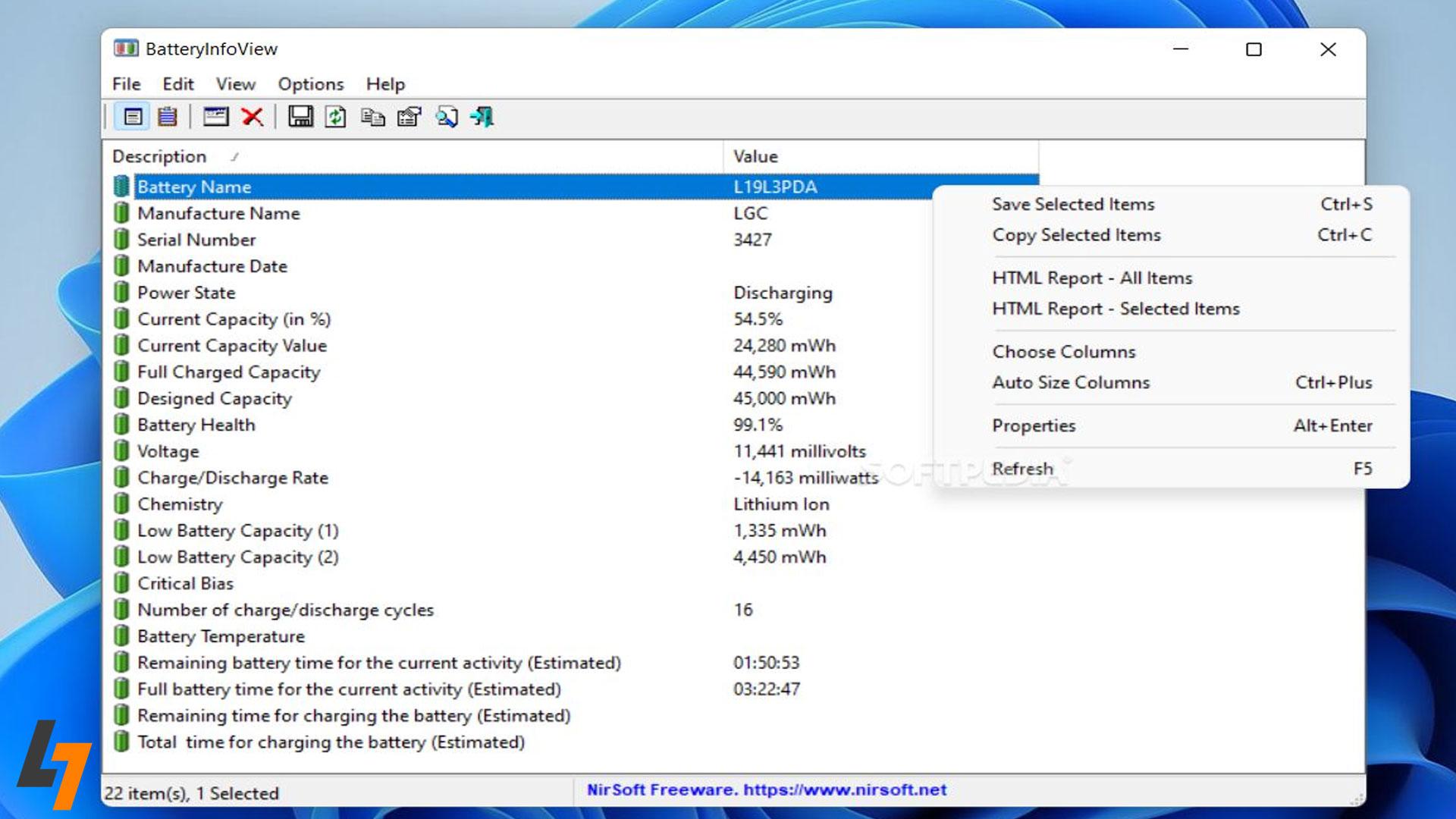Click the Refresh toolbar icon
The image size is (1456, 819).
pos(336,117)
